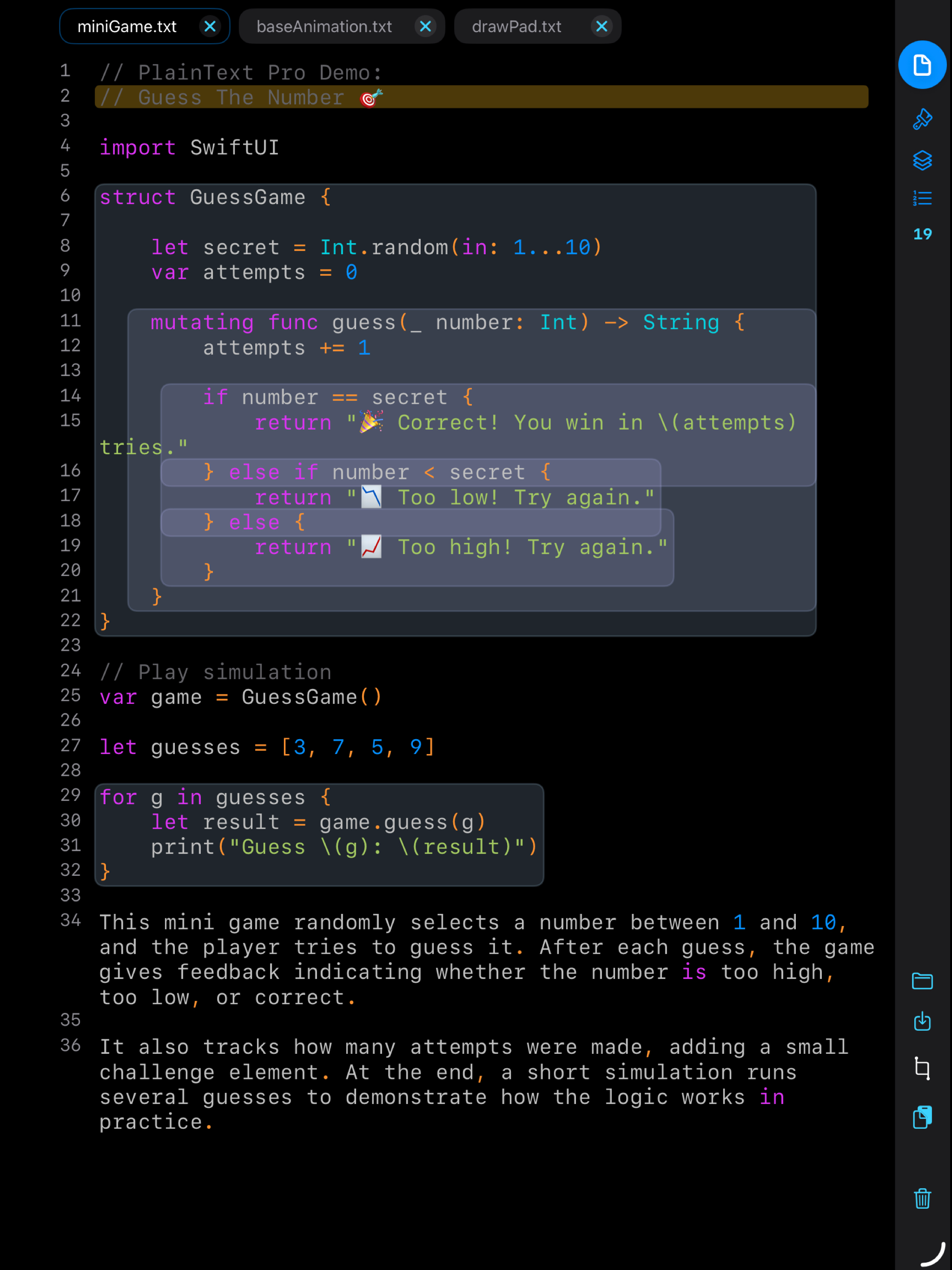Click the 'Too high! Try again.' string
The image size is (952, 1270).
pyautogui.click(x=507, y=548)
